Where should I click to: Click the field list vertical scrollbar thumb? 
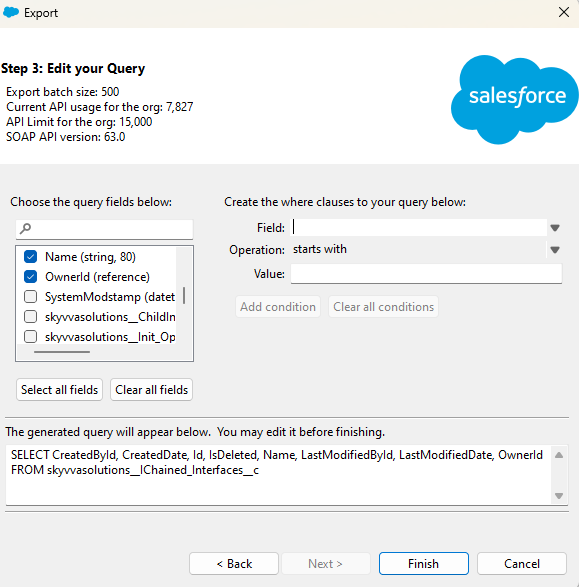tap(184, 295)
